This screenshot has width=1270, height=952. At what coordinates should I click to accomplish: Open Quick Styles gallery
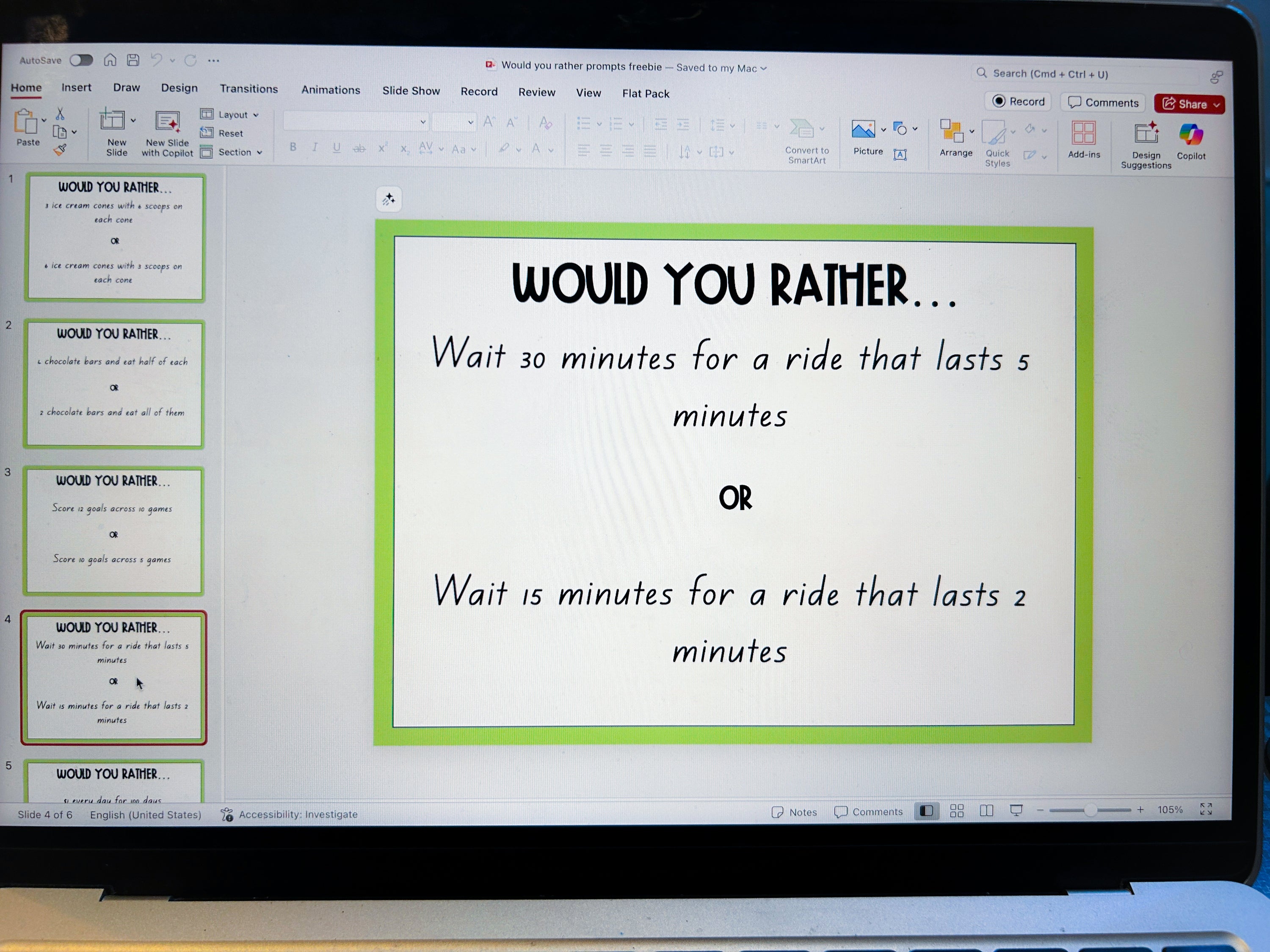coord(997,143)
